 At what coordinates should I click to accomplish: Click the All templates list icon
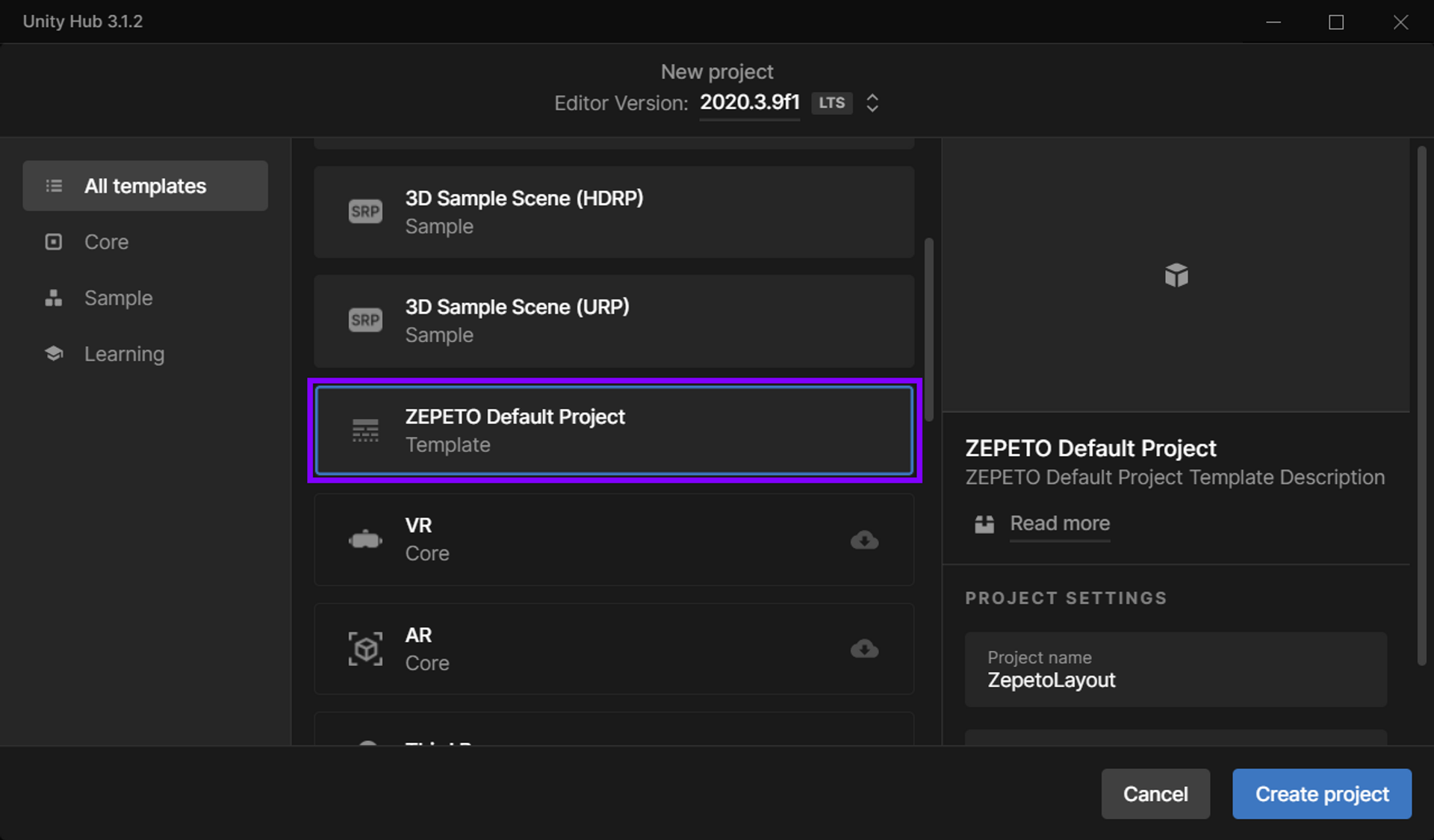point(54,186)
